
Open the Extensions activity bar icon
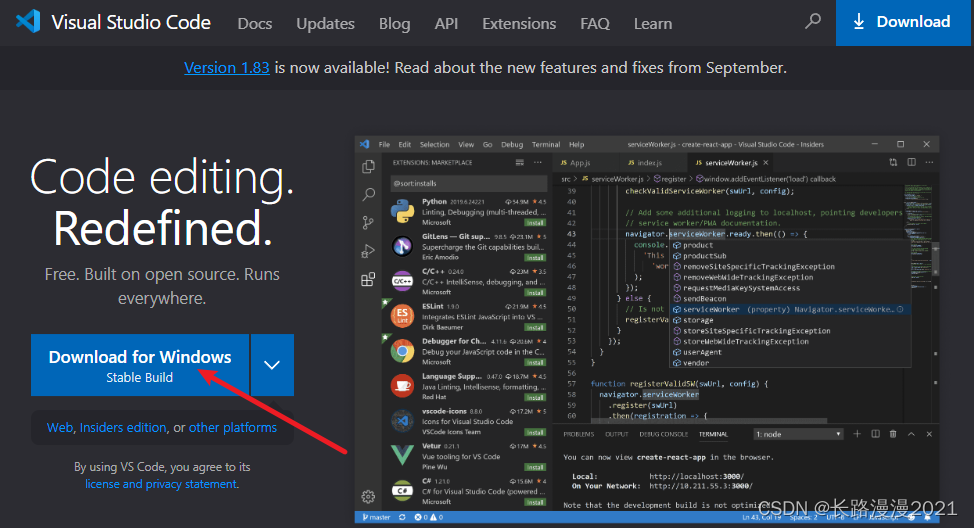tap(368, 279)
